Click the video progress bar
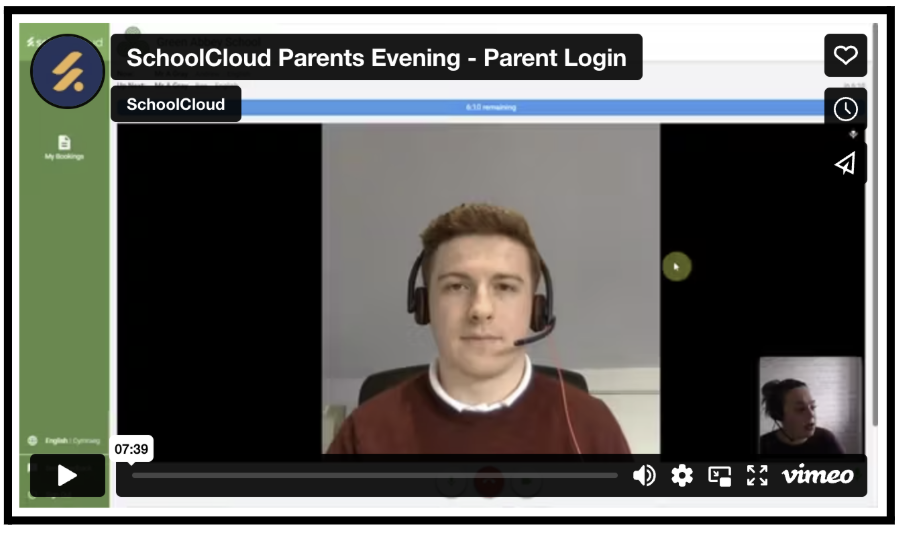This screenshot has height=534, width=902. point(374,475)
